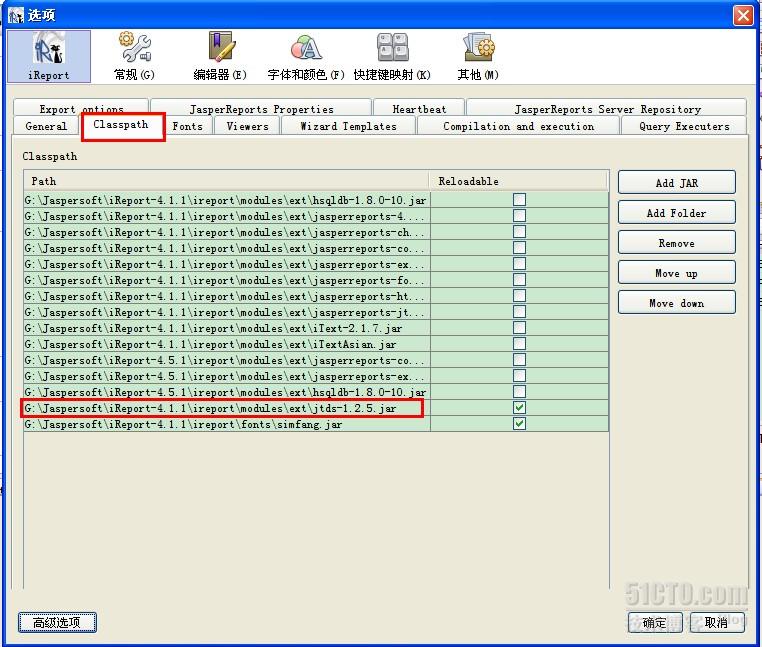Open the Compilation and execution tab
The image size is (762, 647).
(519, 126)
